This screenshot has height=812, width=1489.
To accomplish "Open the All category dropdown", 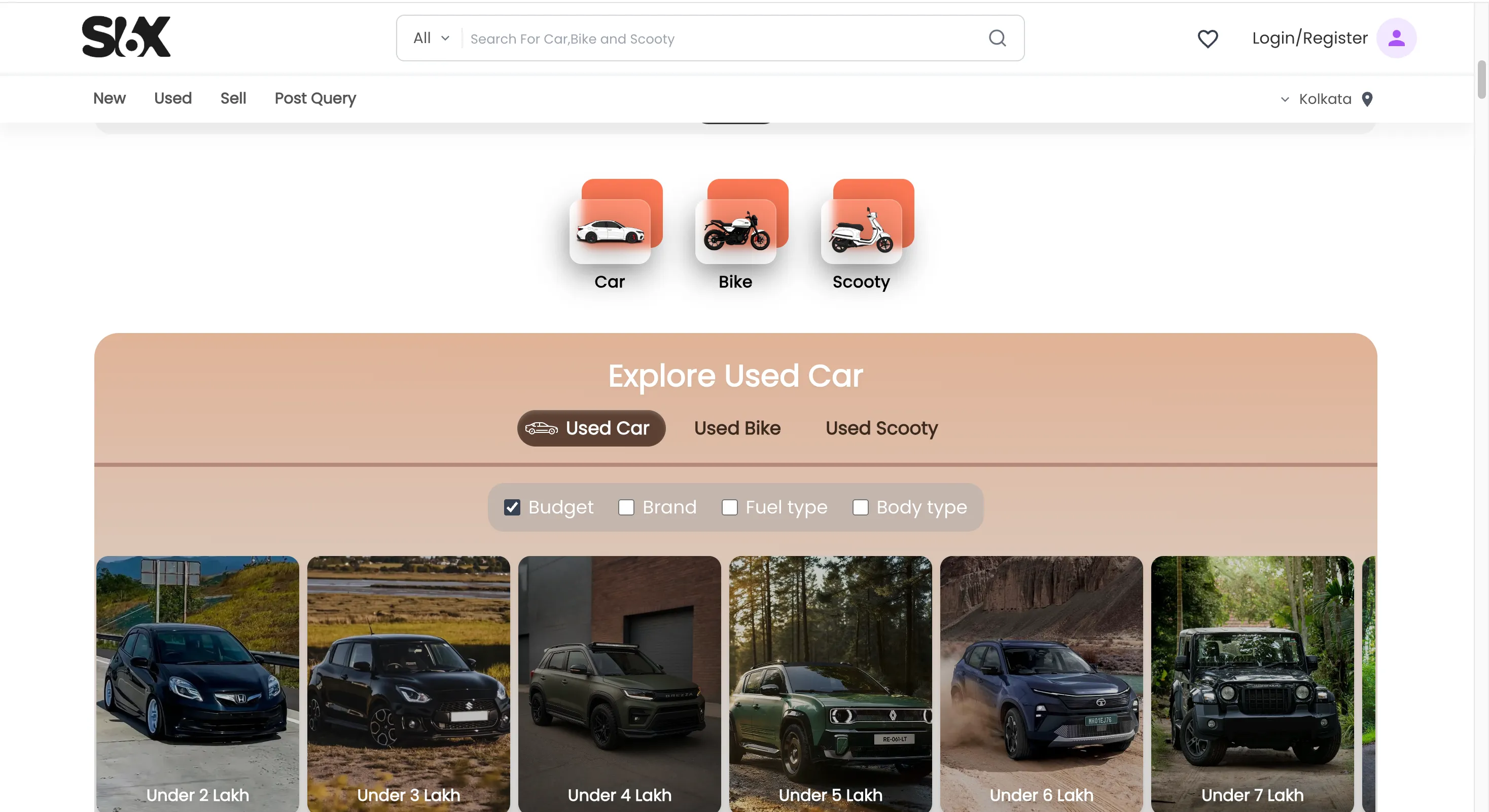I will (x=431, y=38).
